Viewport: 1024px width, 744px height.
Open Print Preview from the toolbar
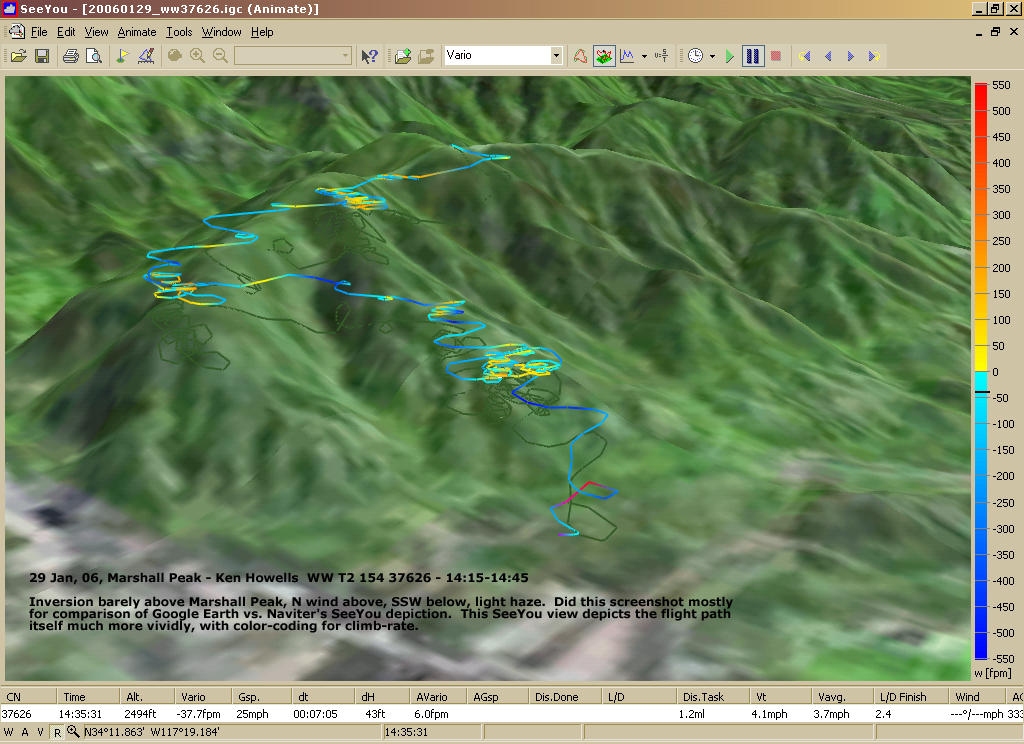coord(93,56)
